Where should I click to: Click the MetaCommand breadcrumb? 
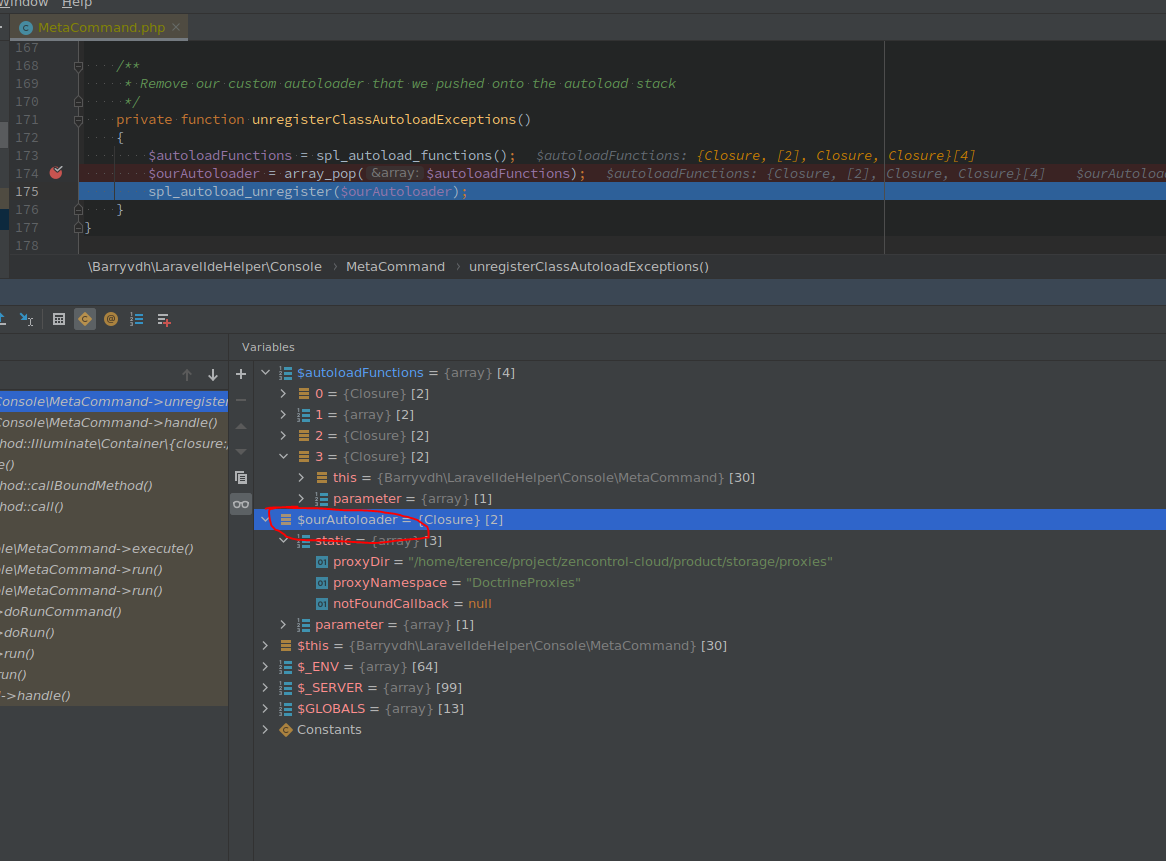point(395,267)
